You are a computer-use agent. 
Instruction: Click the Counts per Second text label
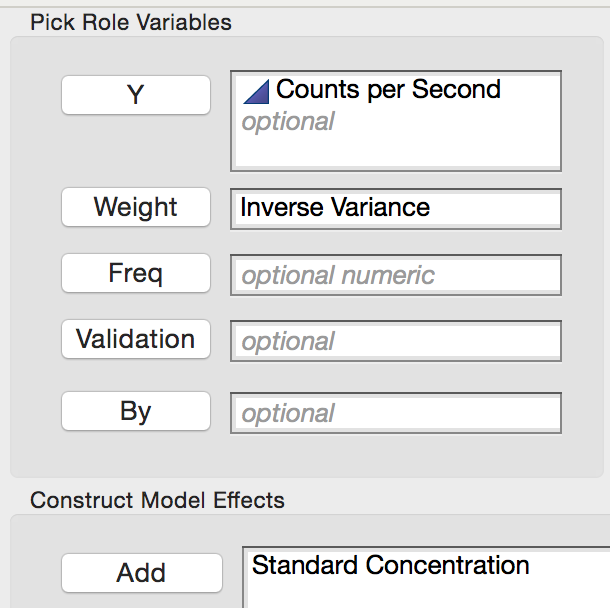[388, 90]
